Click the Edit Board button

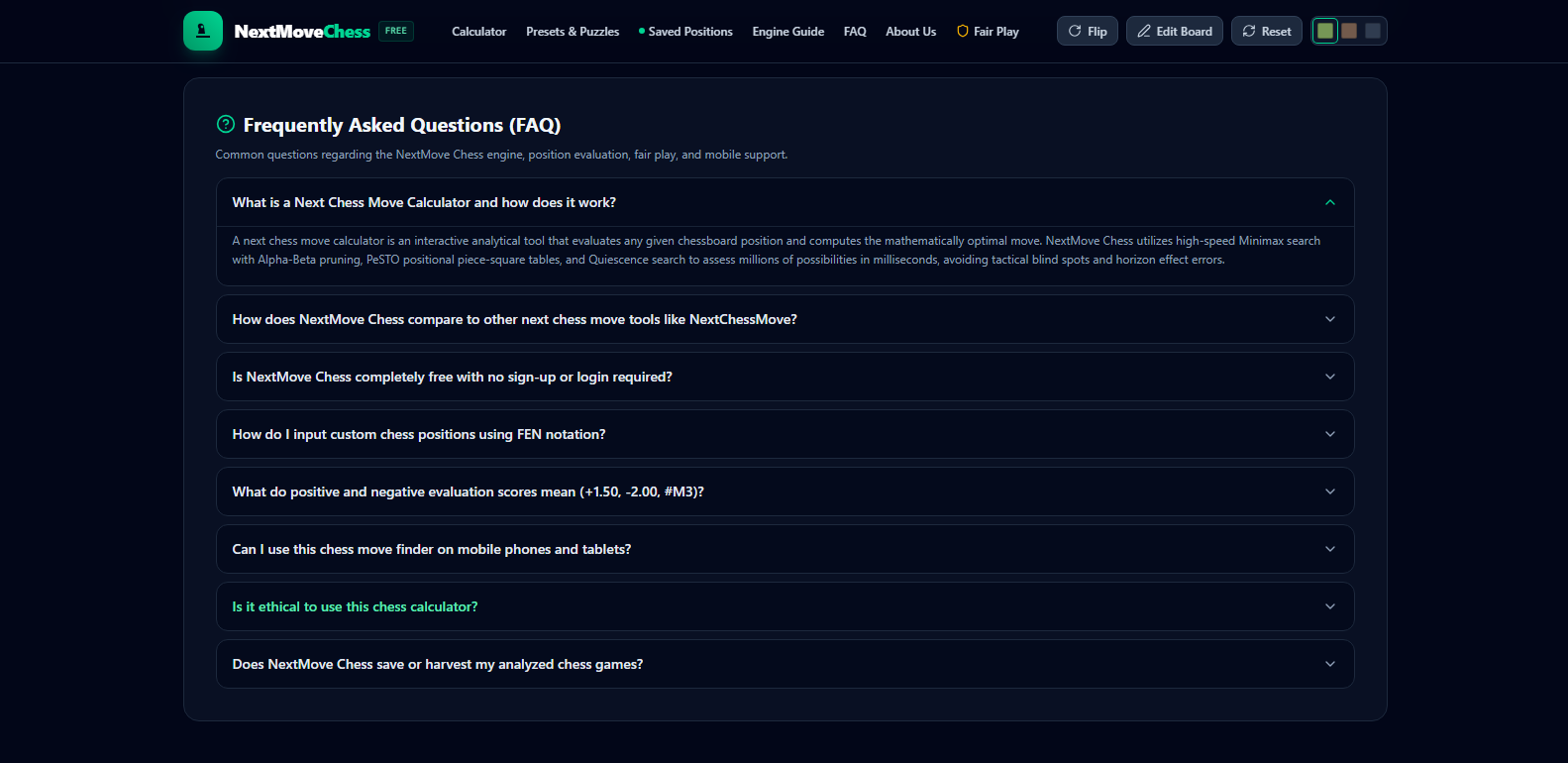click(x=1175, y=31)
